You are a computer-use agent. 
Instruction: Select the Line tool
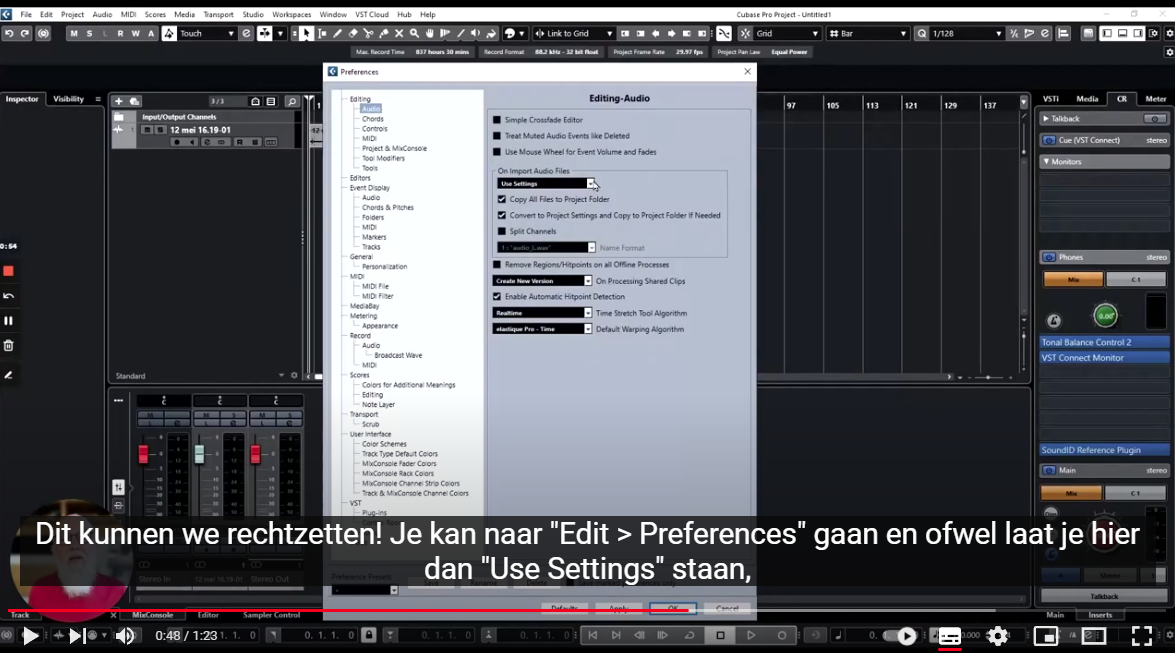tap(460, 33)
